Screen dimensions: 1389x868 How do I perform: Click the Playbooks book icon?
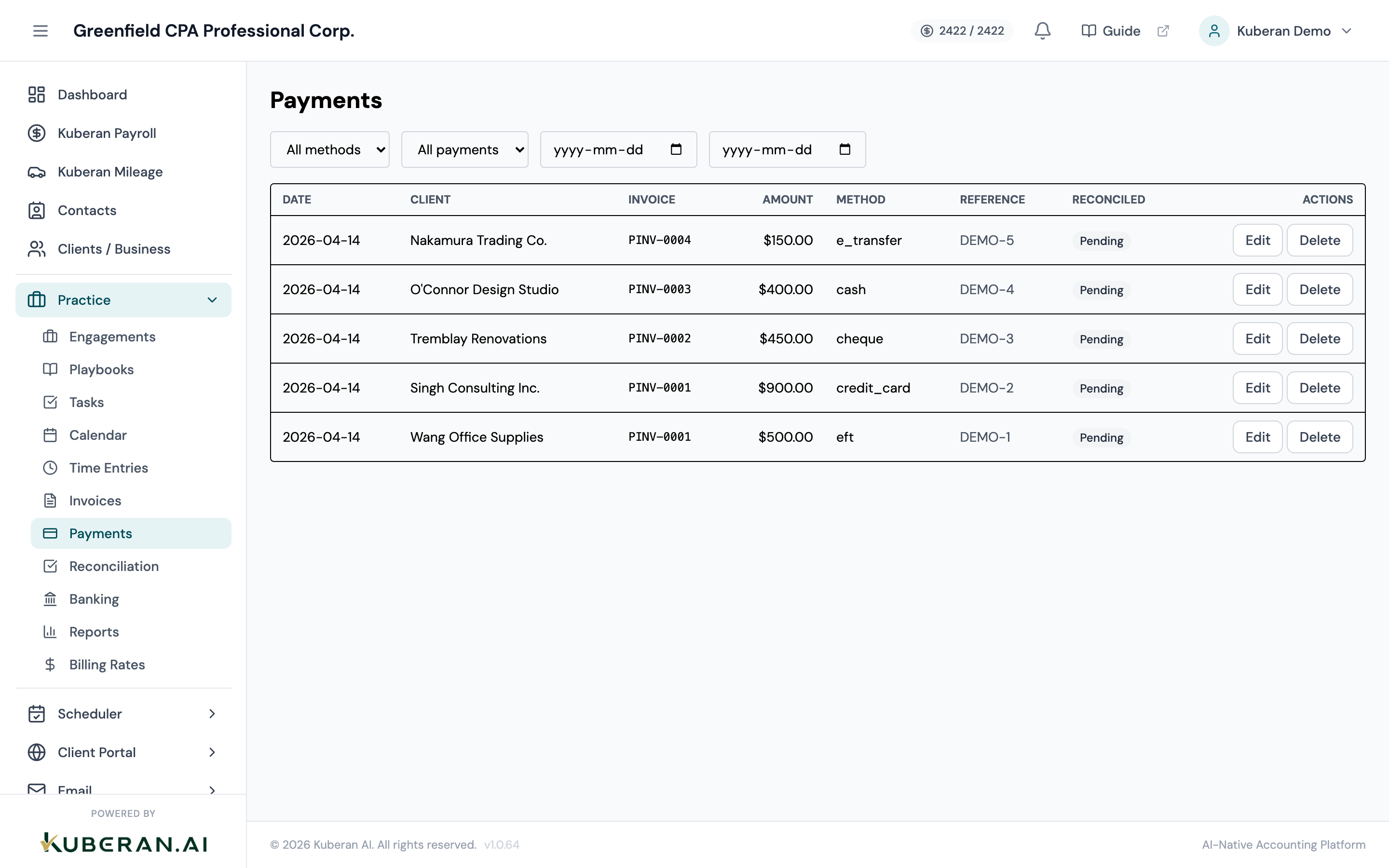coord(50,369)
